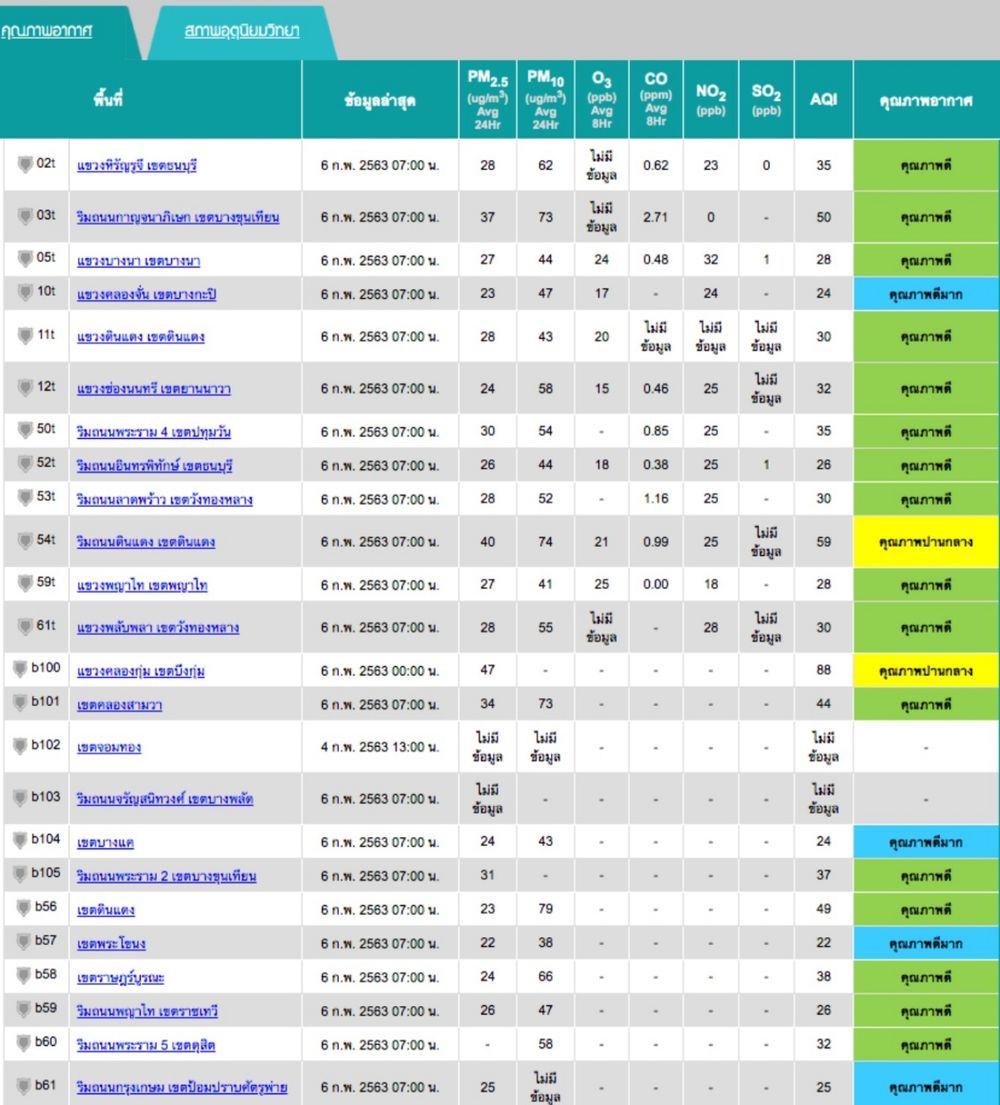Open the แขวงดินแดง เขตดินแดง link in row 11t
Image resolution: width=1000 pixels, height=1105 pixels.
point(140,337)
